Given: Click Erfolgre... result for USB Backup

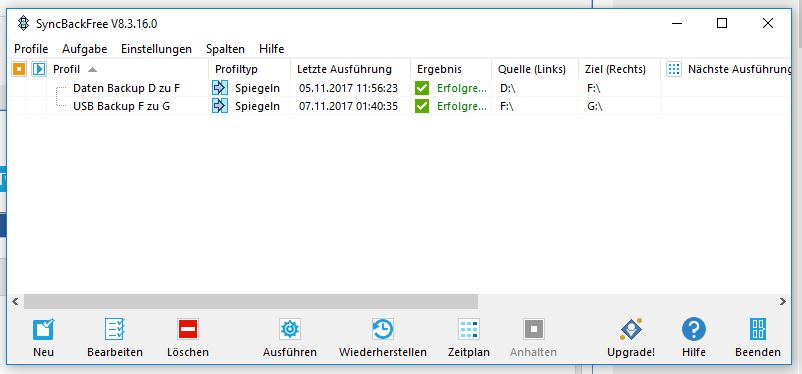Looking at the screenshot, I should [461, 106].
